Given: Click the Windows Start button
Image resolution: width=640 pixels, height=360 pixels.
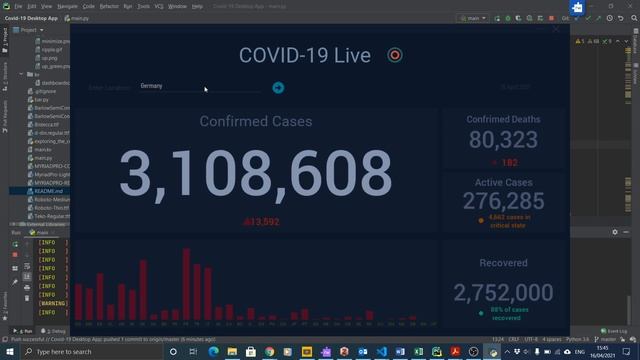Looking at the screenshot, I should point(9,351).
